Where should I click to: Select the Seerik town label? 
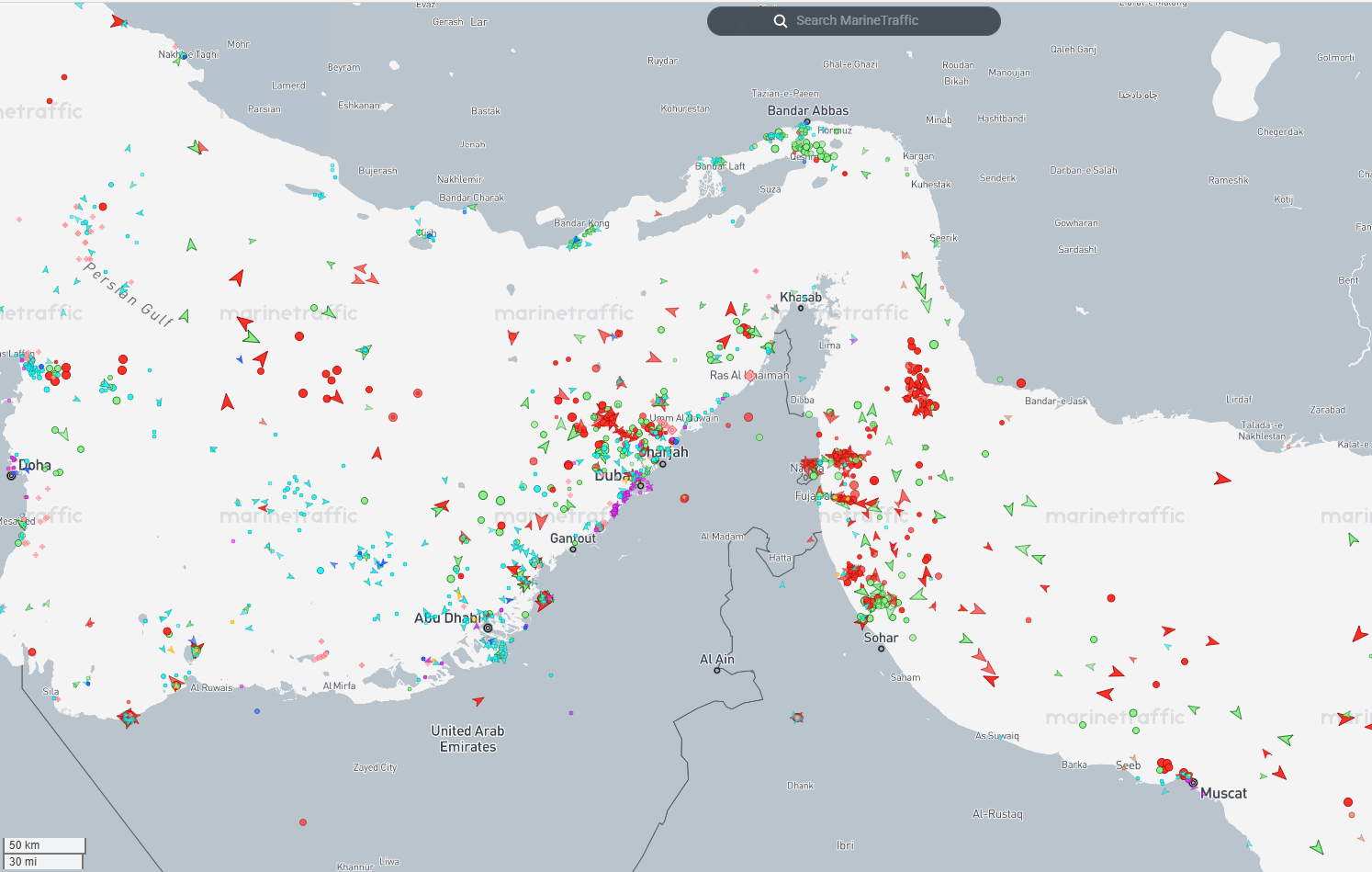pos(944,238)
